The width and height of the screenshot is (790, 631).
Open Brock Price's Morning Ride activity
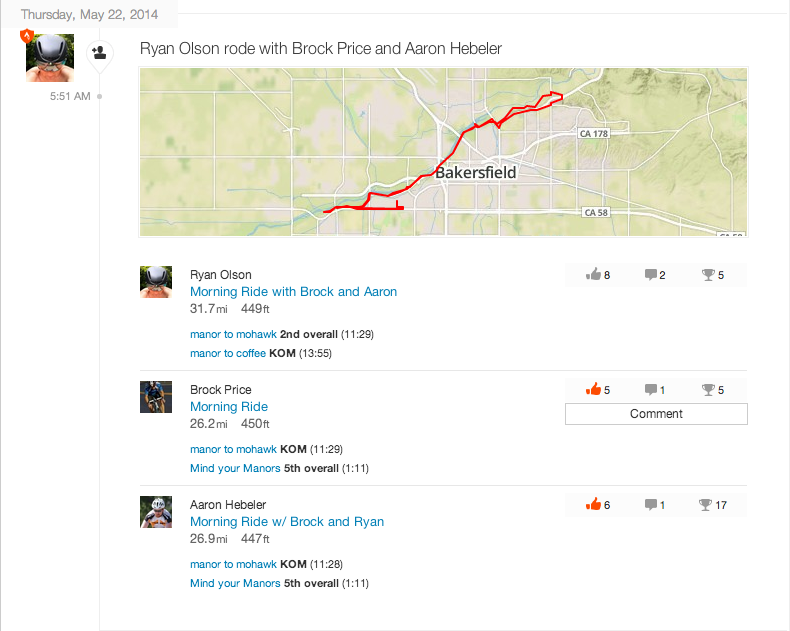tap(229, 407)
